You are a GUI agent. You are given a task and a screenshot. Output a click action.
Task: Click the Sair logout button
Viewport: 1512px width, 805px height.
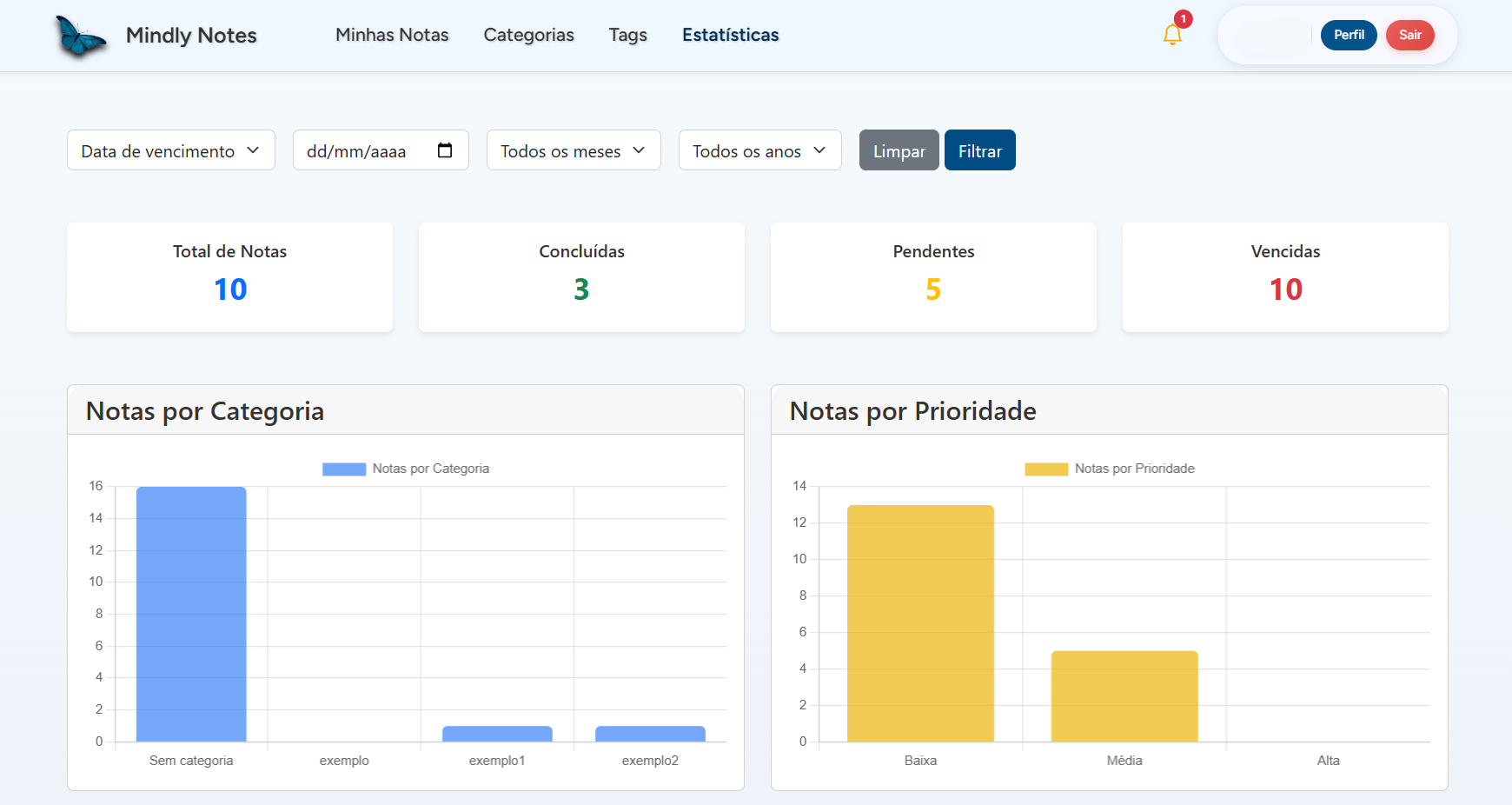click(x=1409, y=35)
